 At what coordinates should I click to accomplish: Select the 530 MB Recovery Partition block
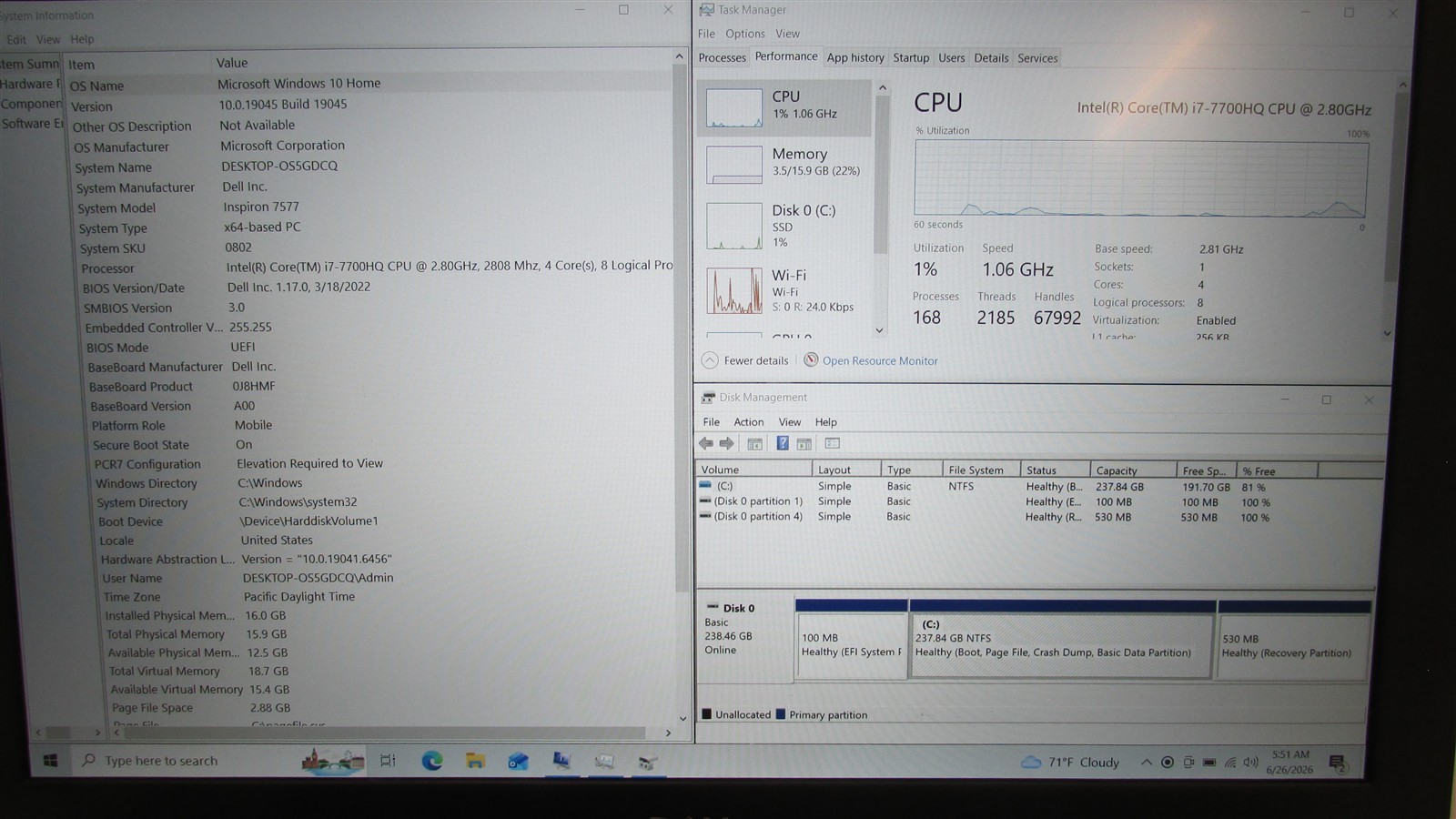pos(1294,645)
